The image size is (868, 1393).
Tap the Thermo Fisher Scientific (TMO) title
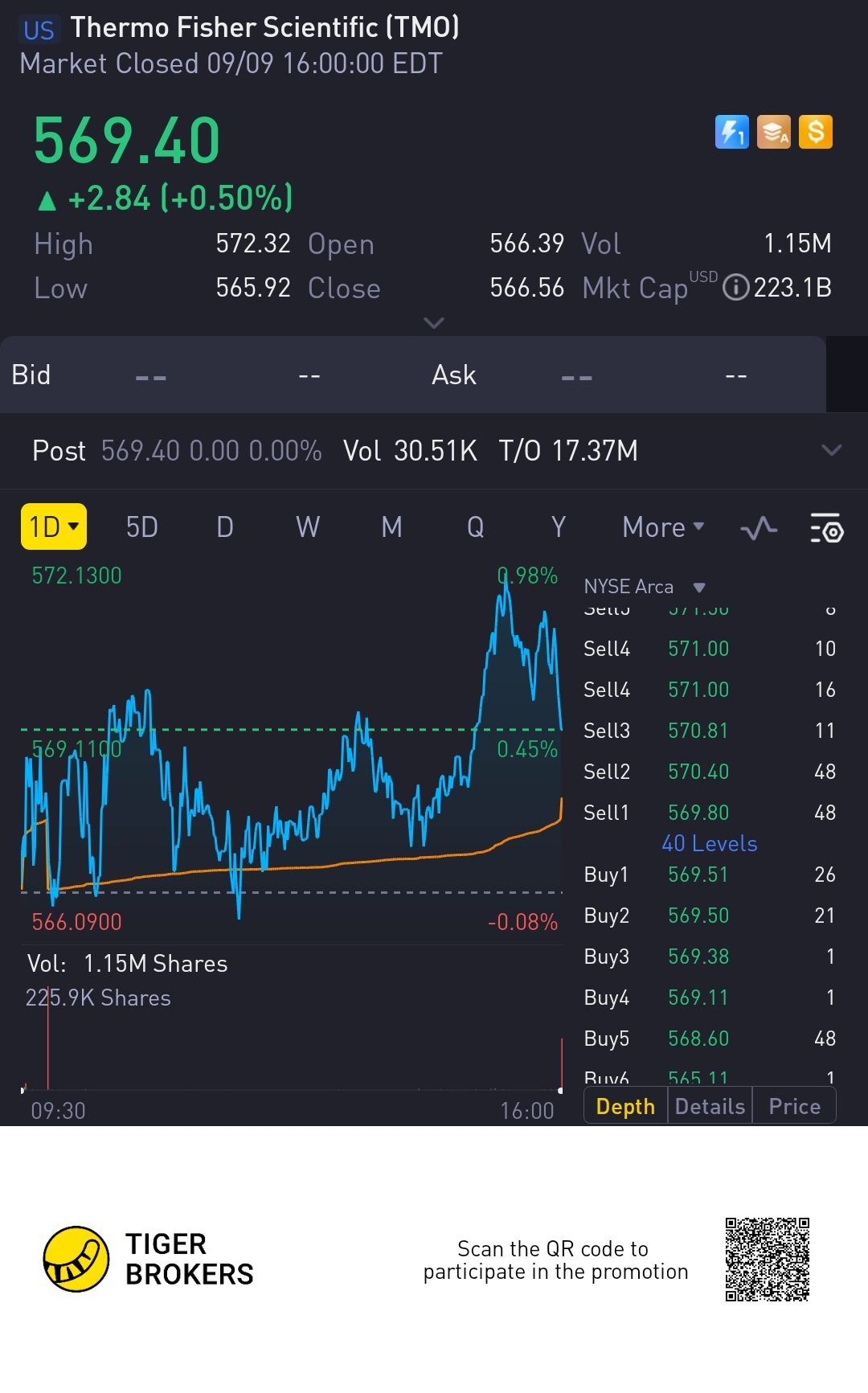pos(264,27)
